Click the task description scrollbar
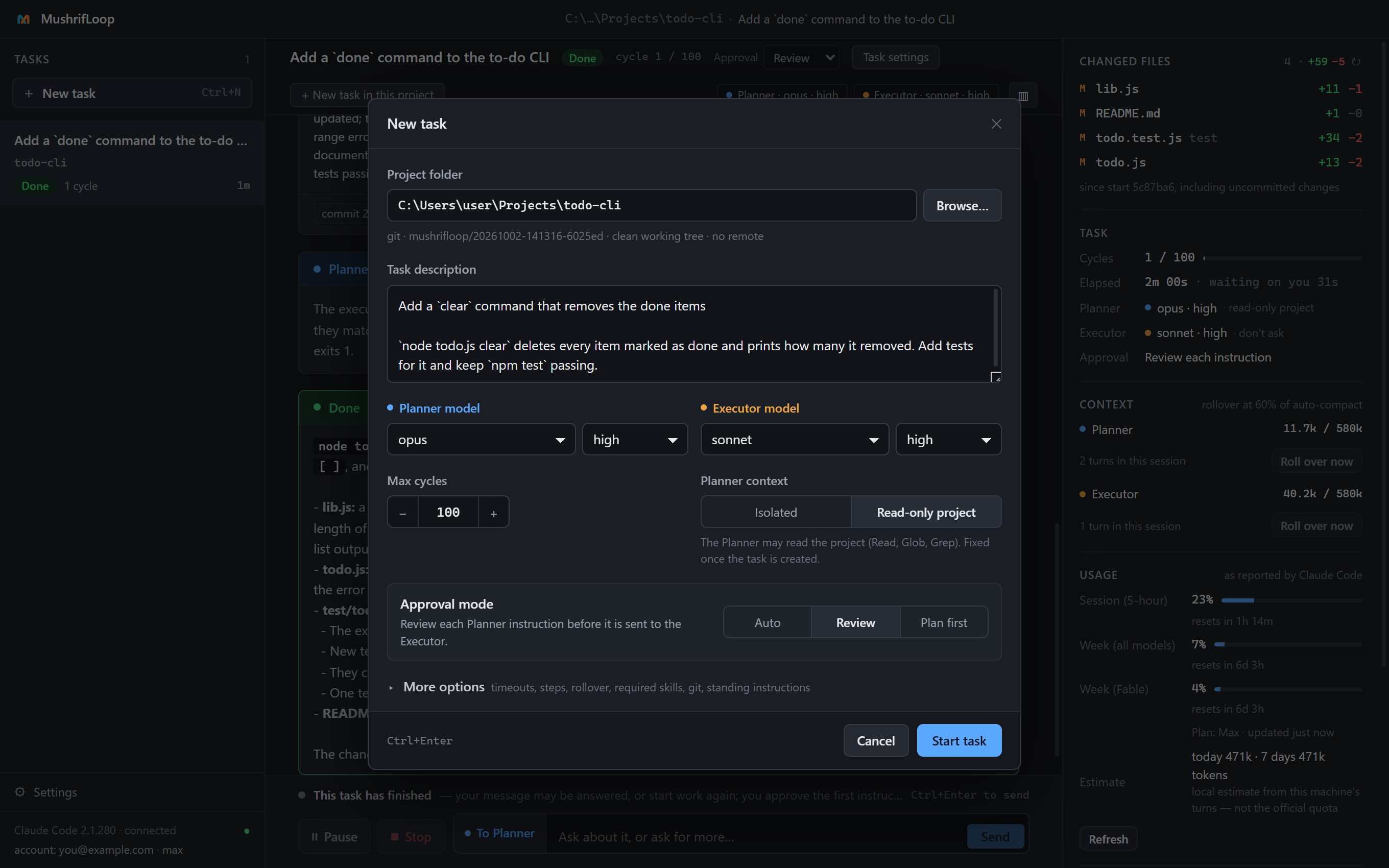 (995, 327)
